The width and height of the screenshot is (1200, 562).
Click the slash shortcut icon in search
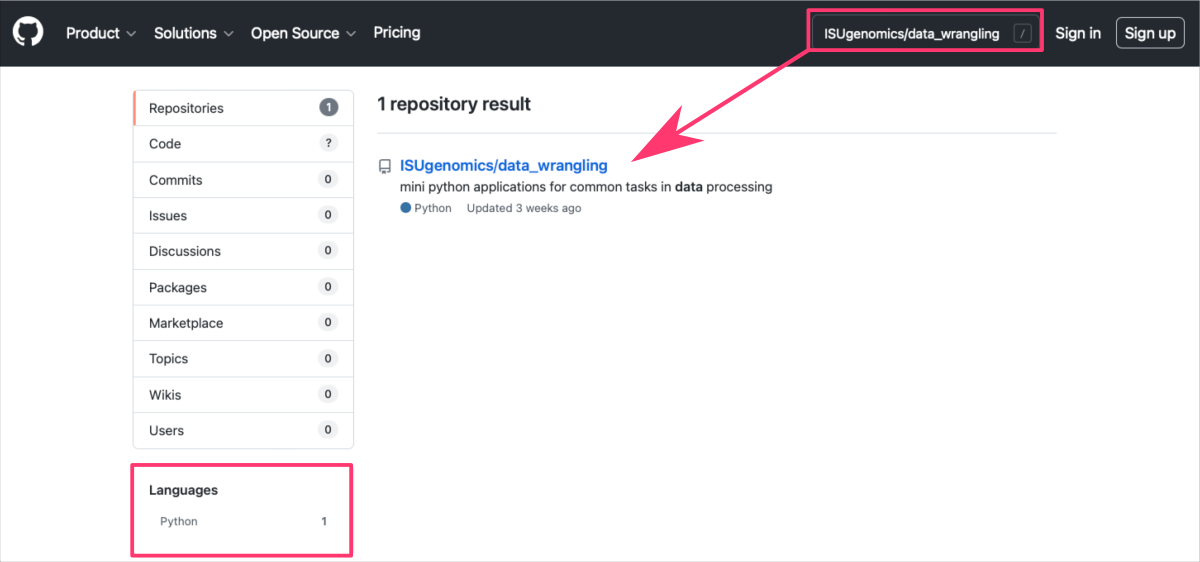point(1021,34)
